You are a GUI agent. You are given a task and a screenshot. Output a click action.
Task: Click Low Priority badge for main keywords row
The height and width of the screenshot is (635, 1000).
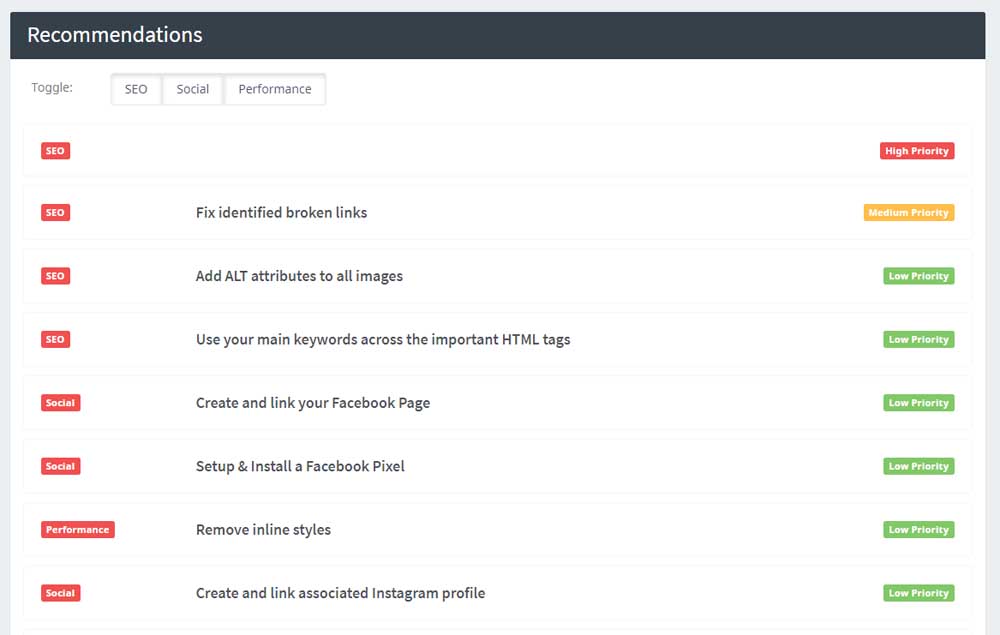pyautogui.click(x=919, y=339)
